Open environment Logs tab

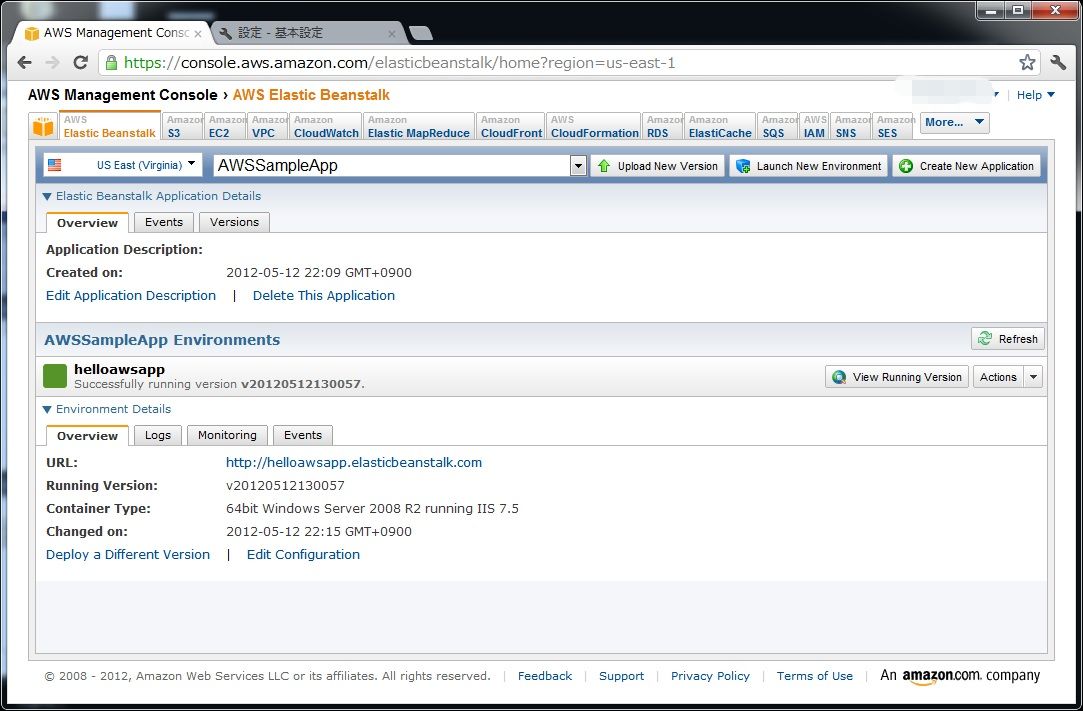pos(157,435)
